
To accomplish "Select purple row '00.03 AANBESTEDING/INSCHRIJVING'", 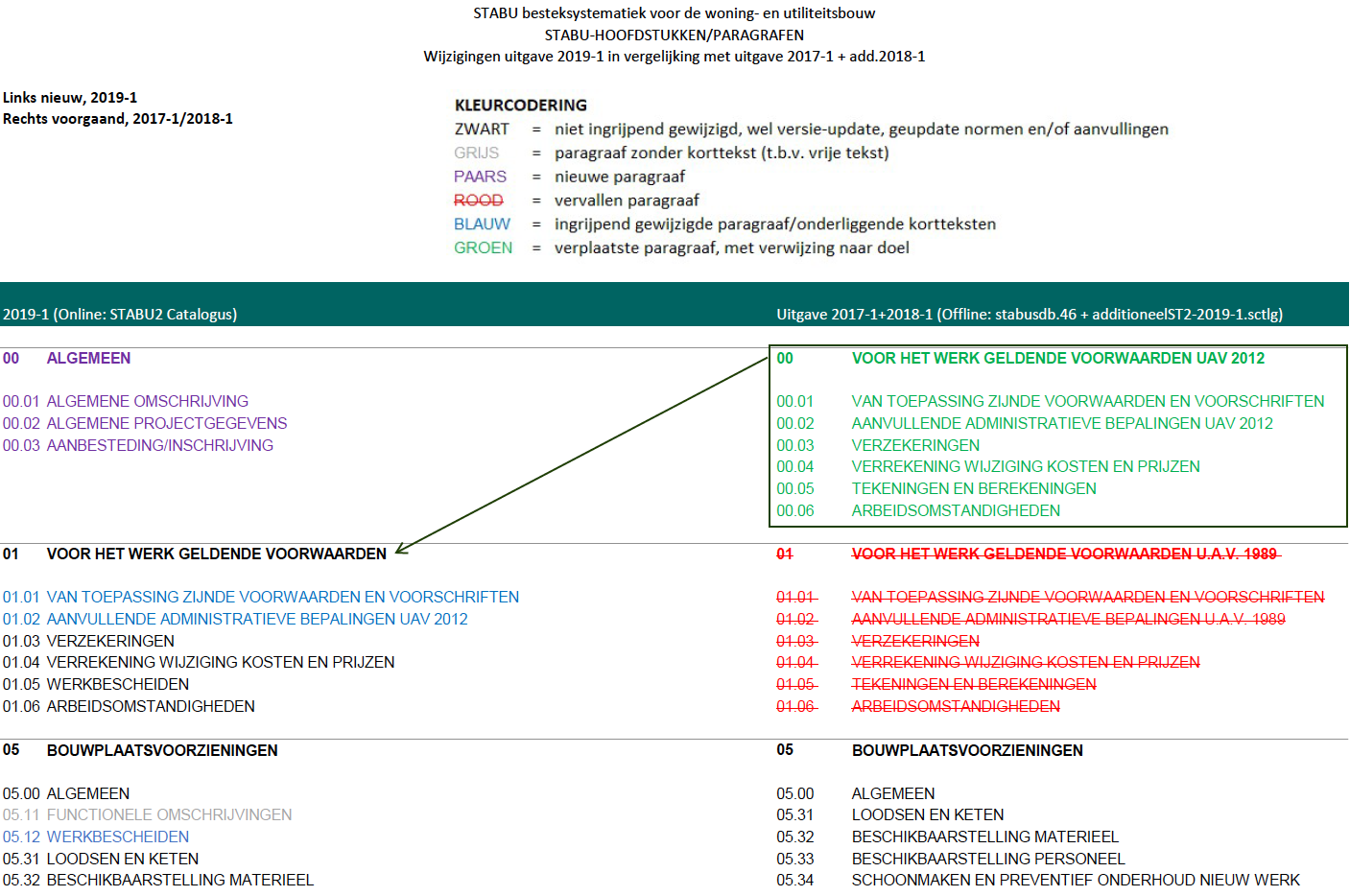I will pyautogui.click(x=138, y=446).
